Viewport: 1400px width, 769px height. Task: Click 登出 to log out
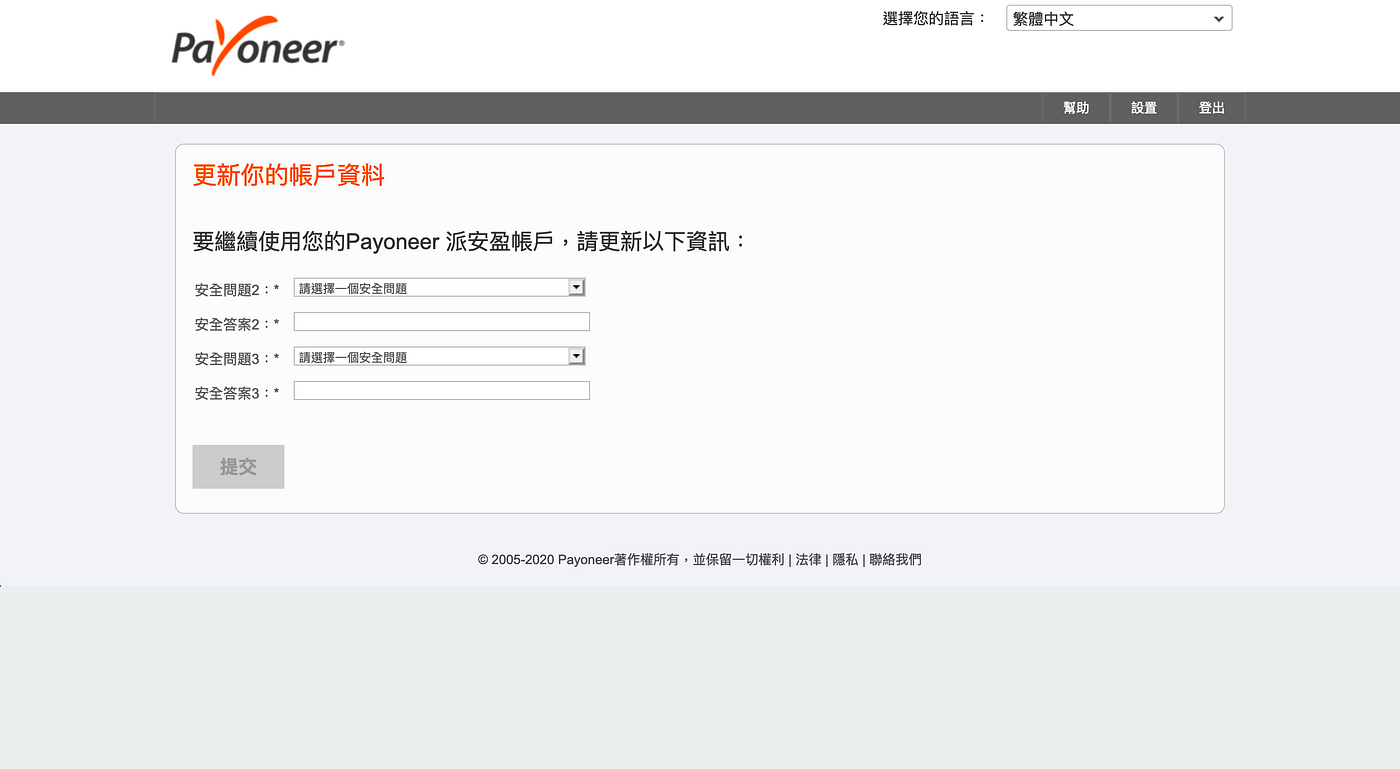pos(1212,108)
